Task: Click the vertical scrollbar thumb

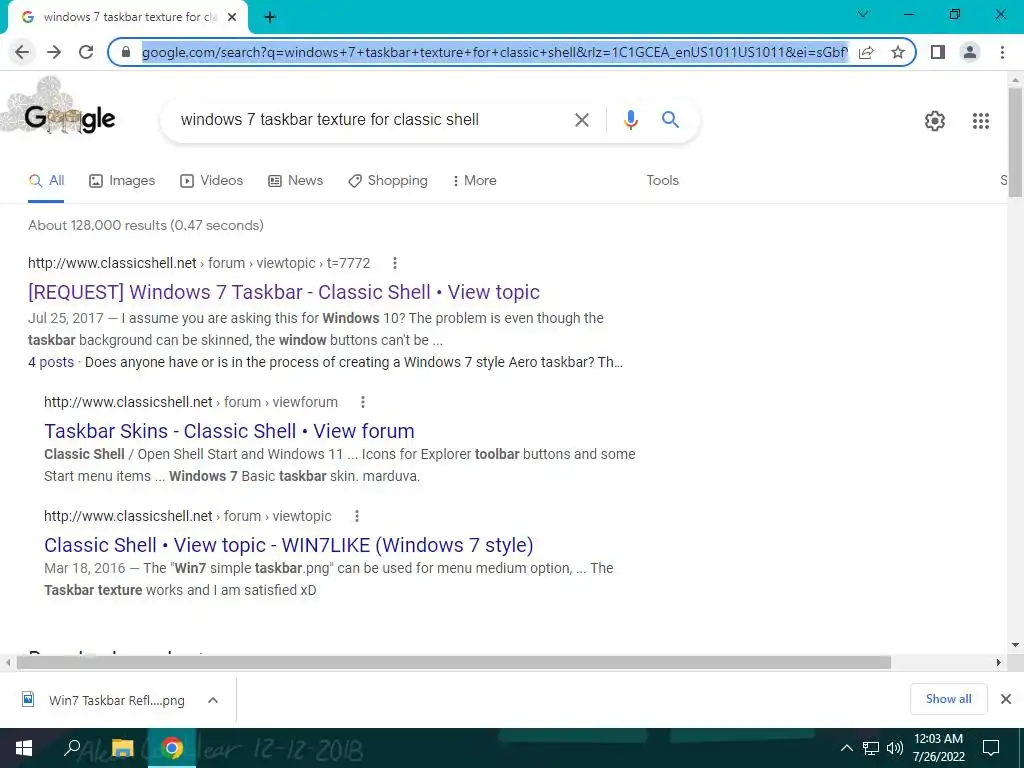Action: pyautogui.click(x=1015, y=142)
